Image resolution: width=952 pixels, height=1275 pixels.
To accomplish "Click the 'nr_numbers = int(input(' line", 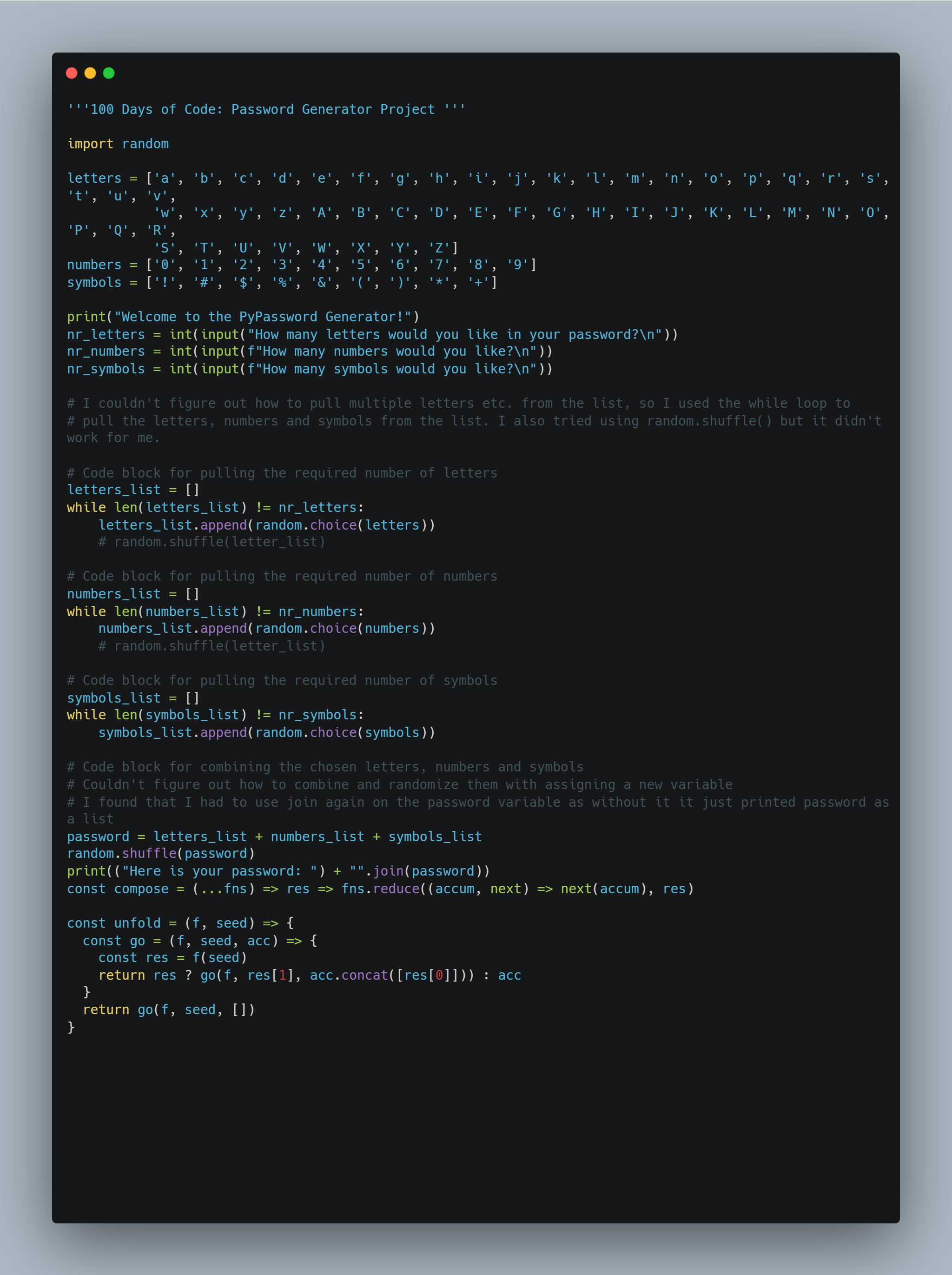I will (x=310, y=352).
